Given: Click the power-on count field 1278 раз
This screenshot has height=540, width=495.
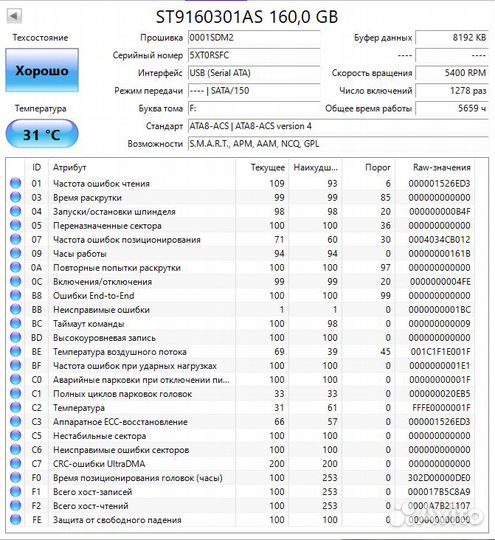Looking at the screenshot, I should tap(452, 91).
